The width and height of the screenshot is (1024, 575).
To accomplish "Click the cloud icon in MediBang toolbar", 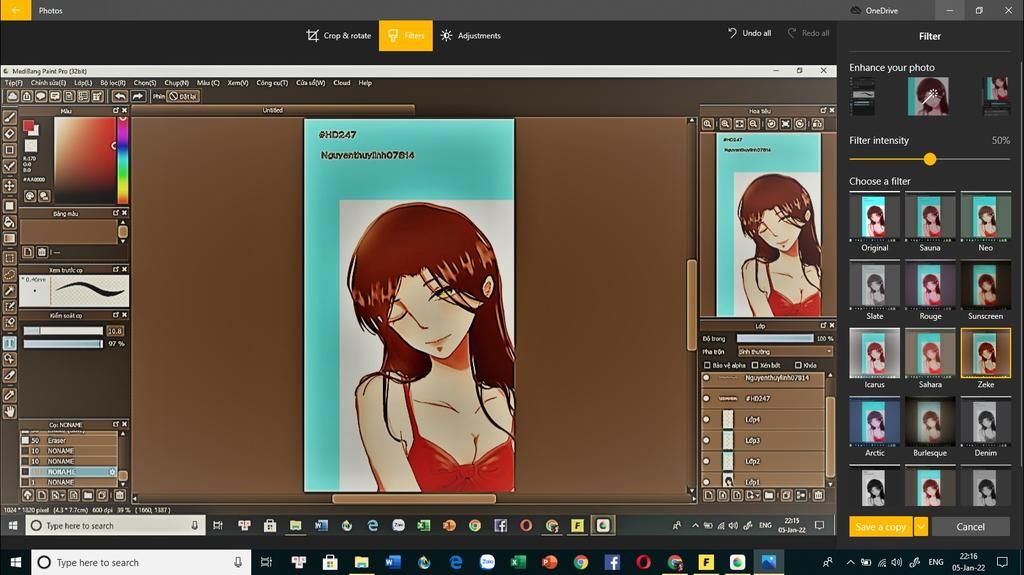I will pyautogui.click(x=12, y=96).
